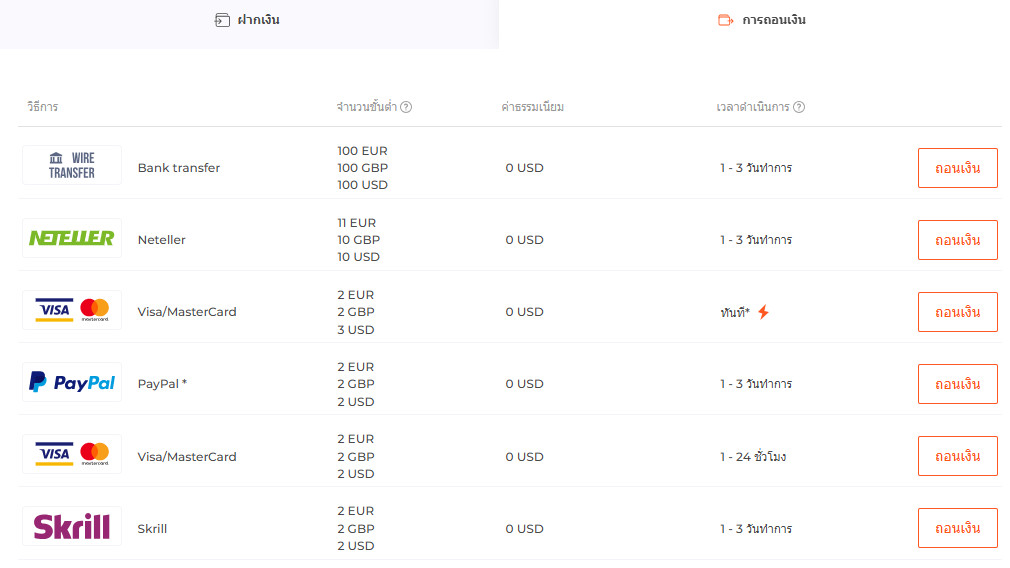The width and height of the screenshot is (1010, 568).
Task: Click help icon next to processing time header
Action: tap(799, 107)
